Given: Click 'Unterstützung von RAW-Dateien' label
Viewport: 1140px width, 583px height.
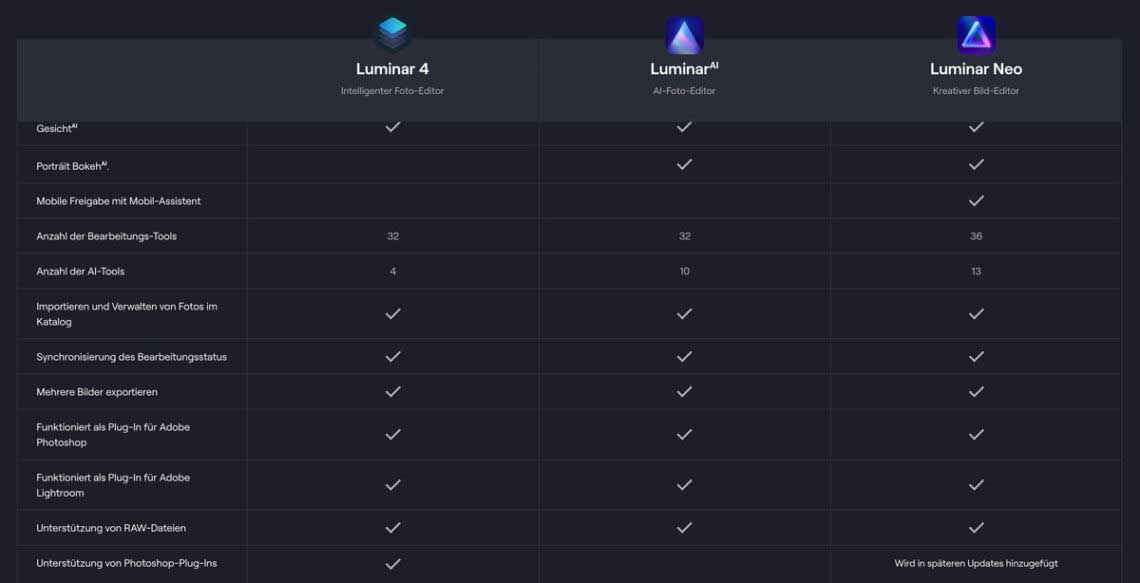Looking at the screenshot, I should coord(111,528).
